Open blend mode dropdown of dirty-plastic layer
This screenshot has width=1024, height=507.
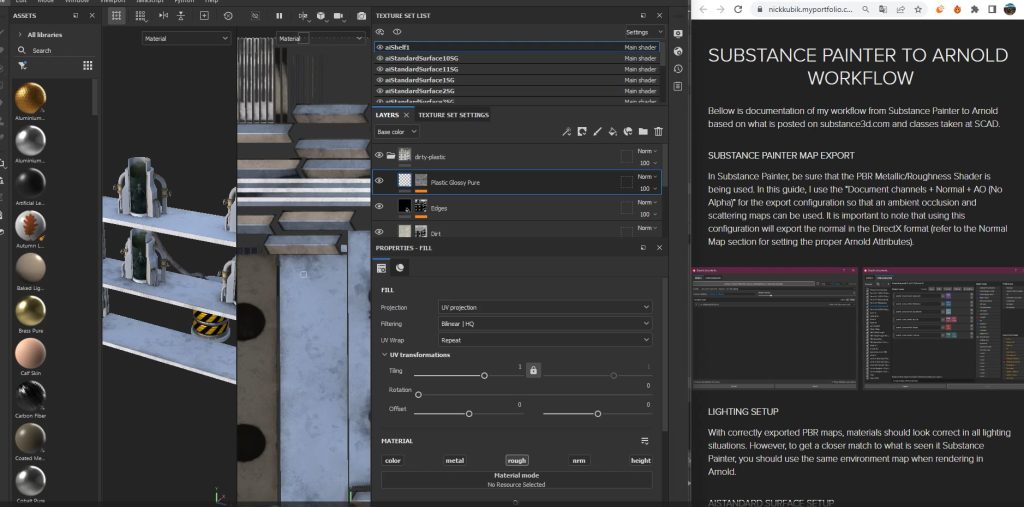pos(647,151)
